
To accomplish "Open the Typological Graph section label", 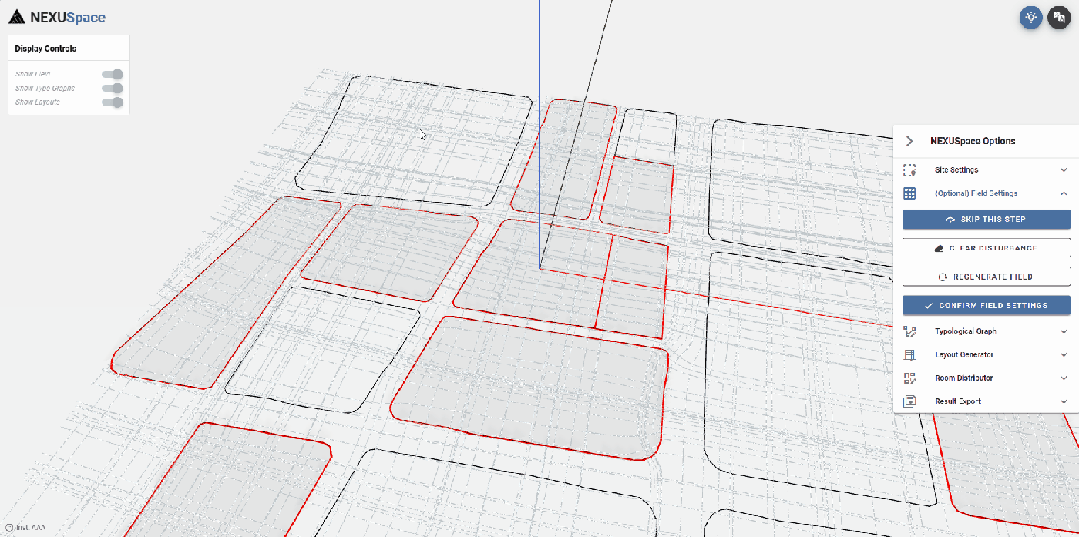I will tap(965, 332).
